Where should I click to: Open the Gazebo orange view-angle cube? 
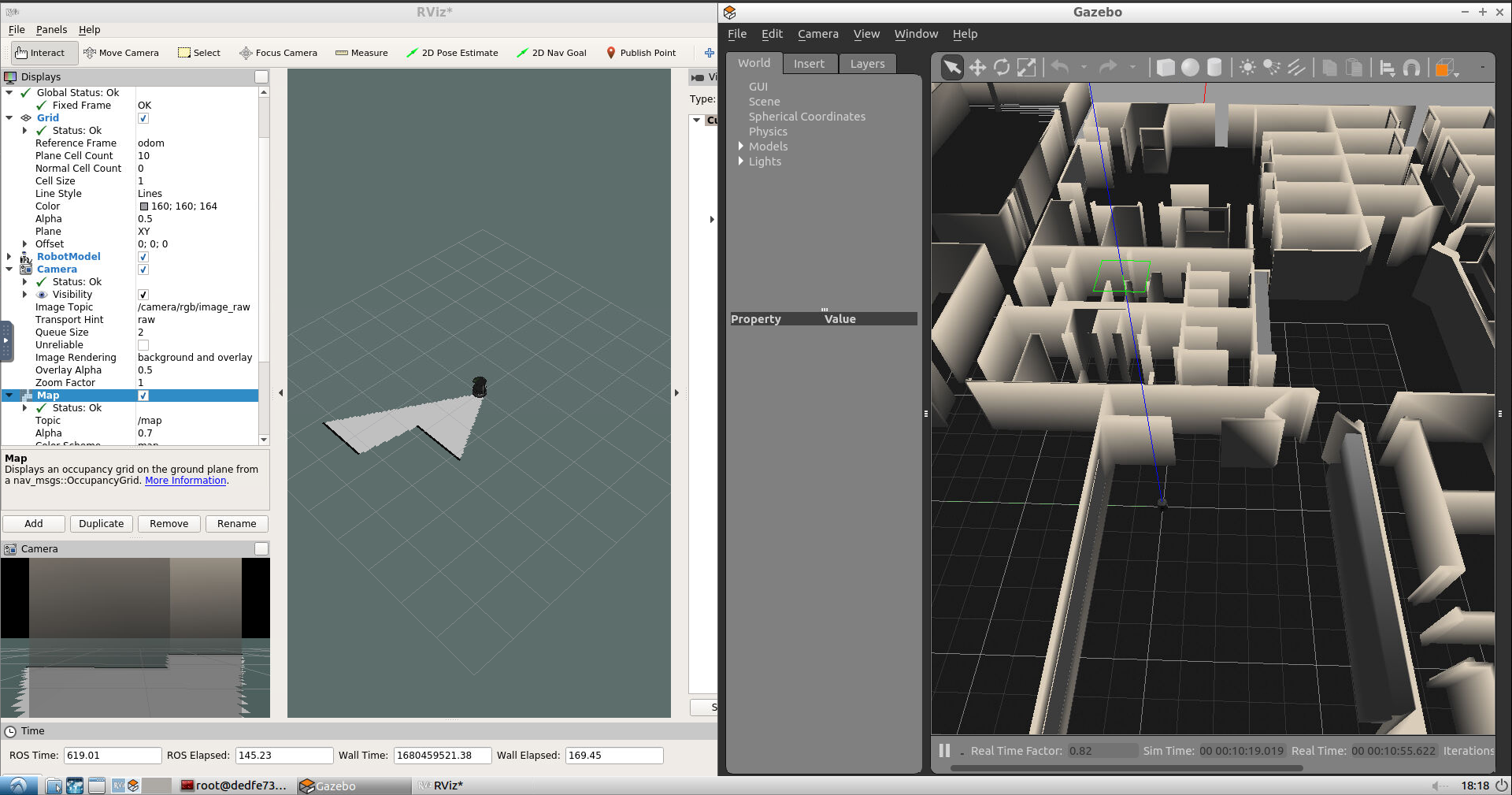[1444, 68]
